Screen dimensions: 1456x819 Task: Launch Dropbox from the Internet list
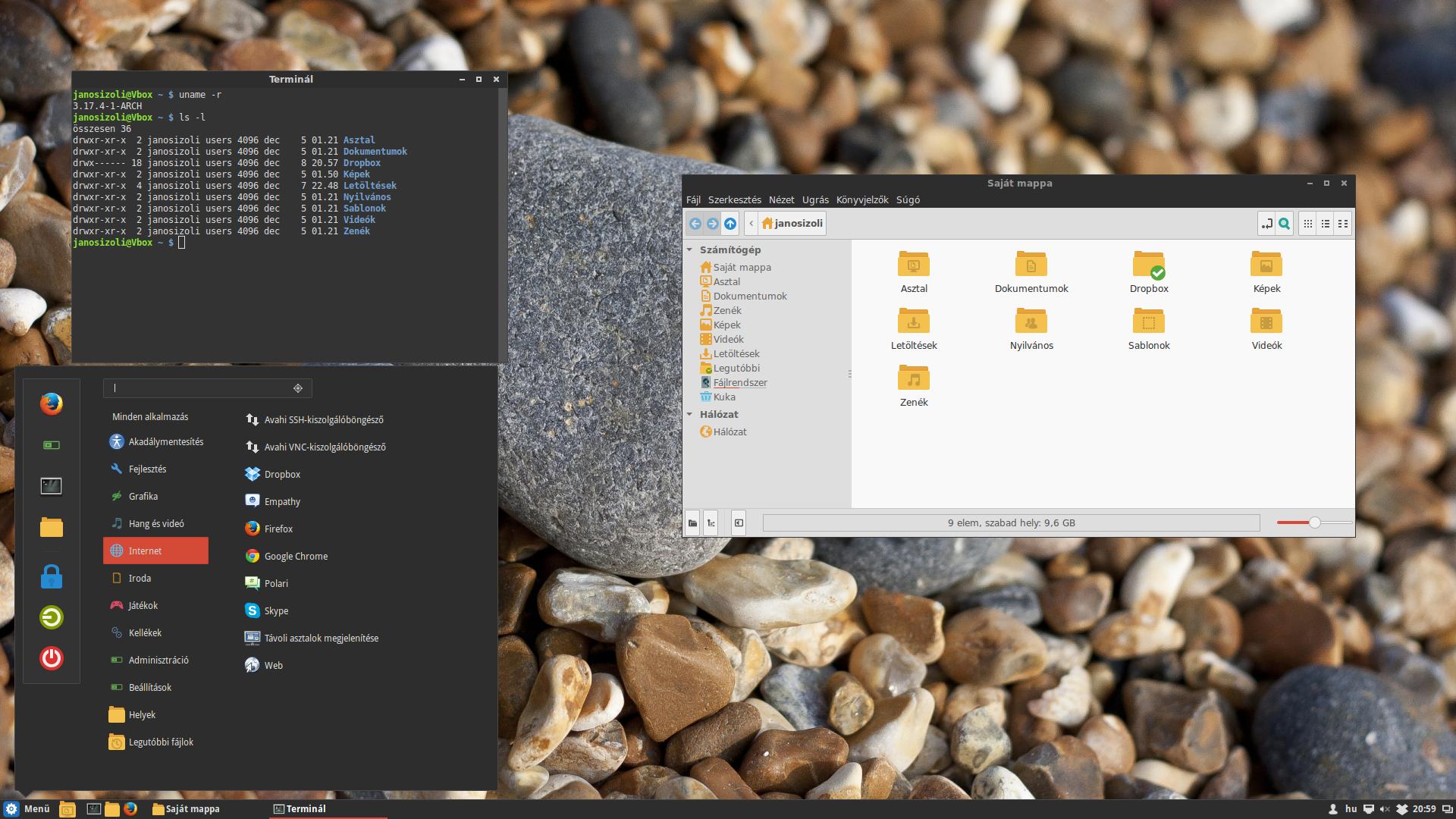click(273, 474)
